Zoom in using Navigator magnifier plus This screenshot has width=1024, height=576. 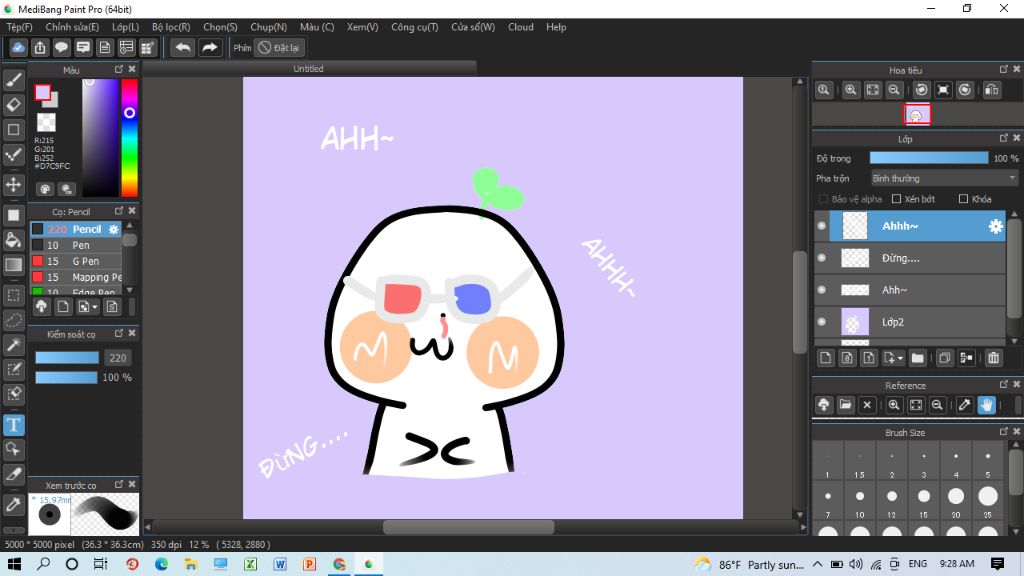pyautogui.click(x=850, y=90)
